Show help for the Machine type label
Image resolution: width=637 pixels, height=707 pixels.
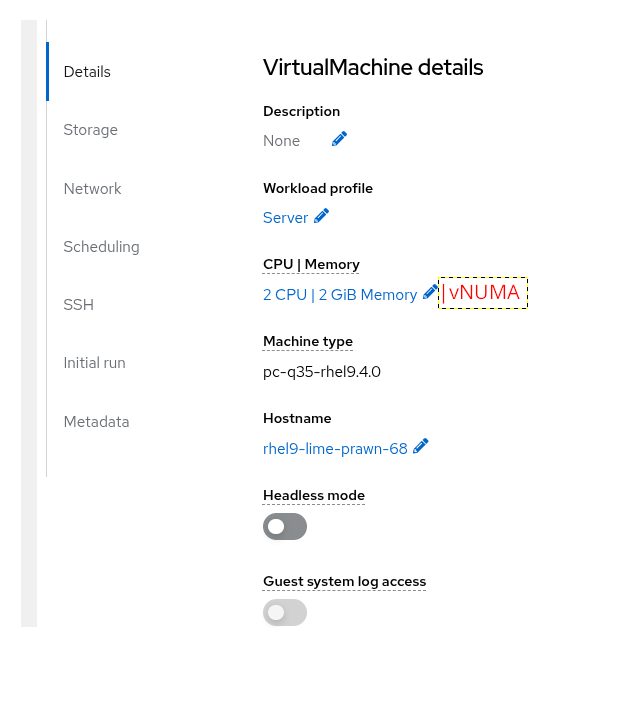(308, 342)
